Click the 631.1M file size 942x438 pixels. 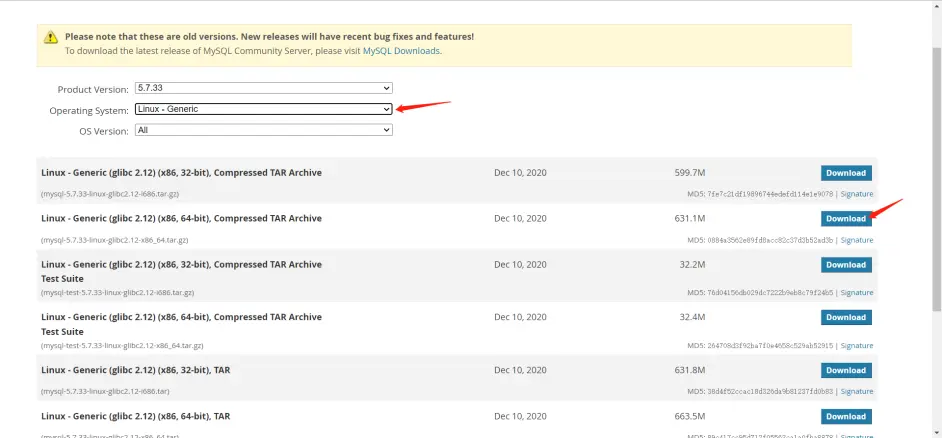(690, 219)
